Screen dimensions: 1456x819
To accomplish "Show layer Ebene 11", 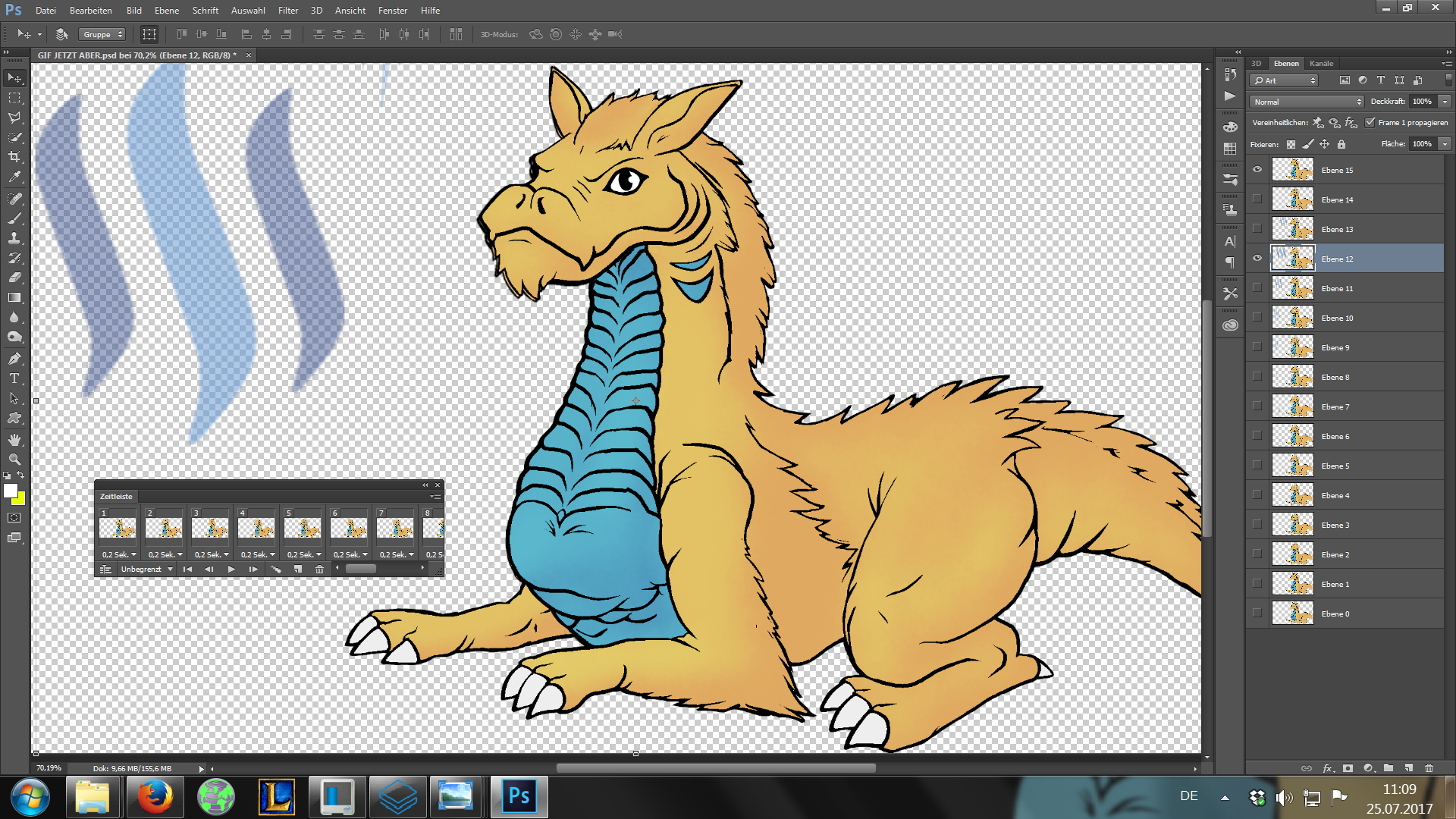I will [1257, 288].
